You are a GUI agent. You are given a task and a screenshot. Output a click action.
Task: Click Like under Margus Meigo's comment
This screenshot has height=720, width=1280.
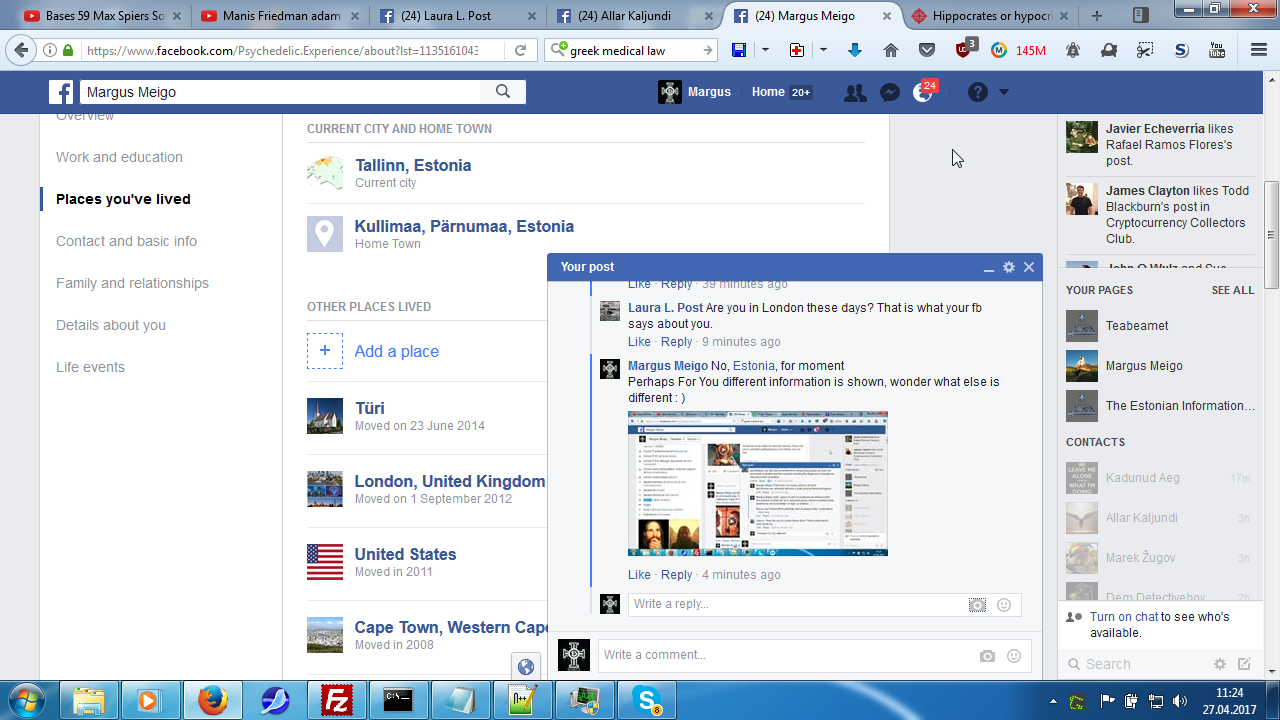coord(639,575)
